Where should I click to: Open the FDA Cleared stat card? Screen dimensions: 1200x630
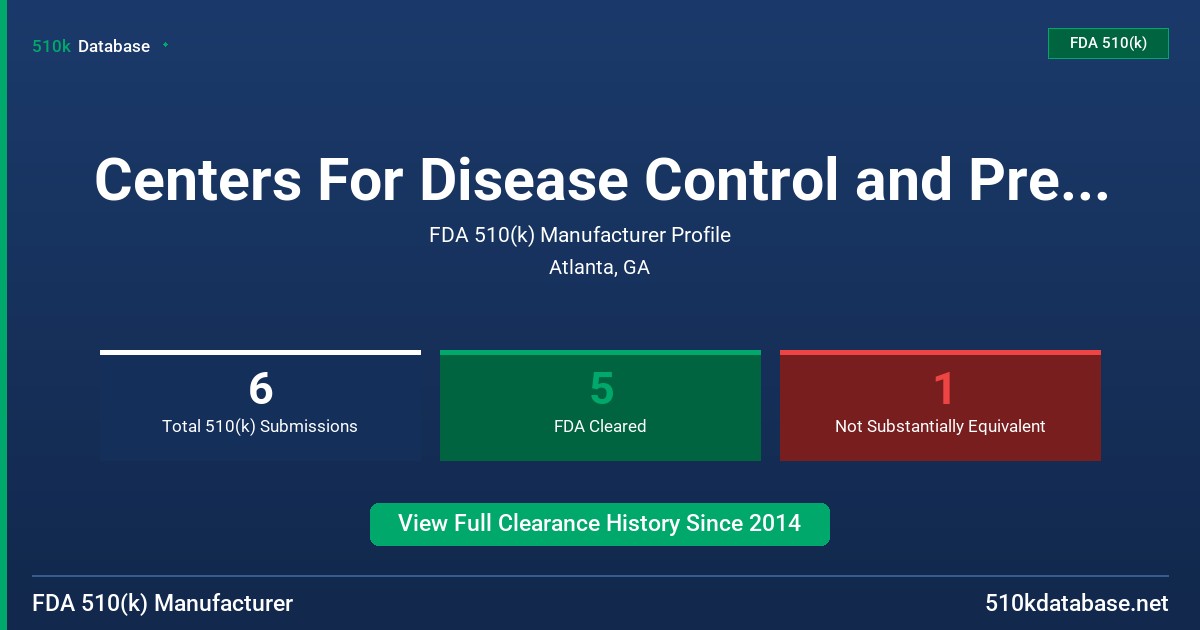point(600,406)
